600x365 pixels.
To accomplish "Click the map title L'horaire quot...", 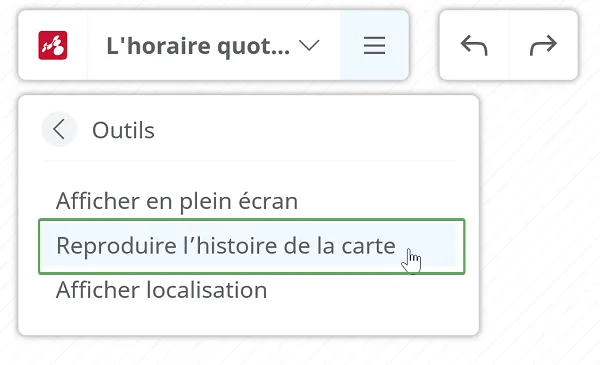I will point(198,46).
